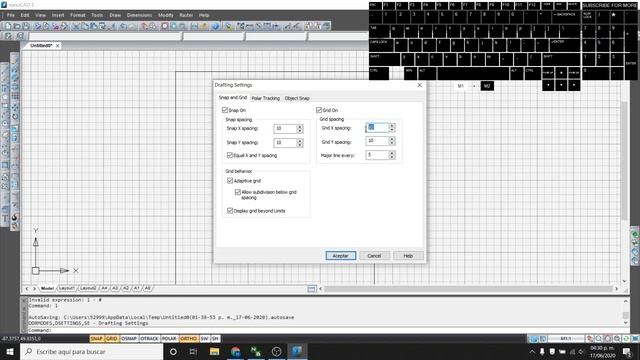
Task: Switch to the Layout1 sheet tab
Action: point(67,288)
